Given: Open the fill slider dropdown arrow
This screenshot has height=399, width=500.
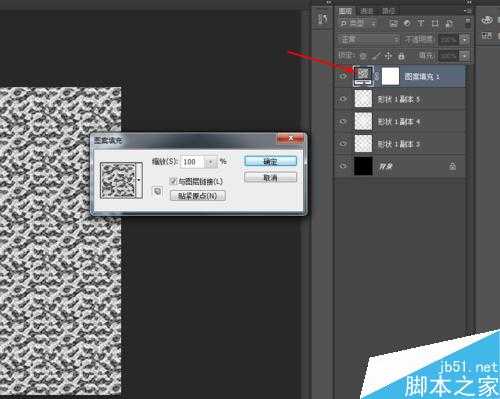Looking at the screenshot, I should [x=464, y=55].
